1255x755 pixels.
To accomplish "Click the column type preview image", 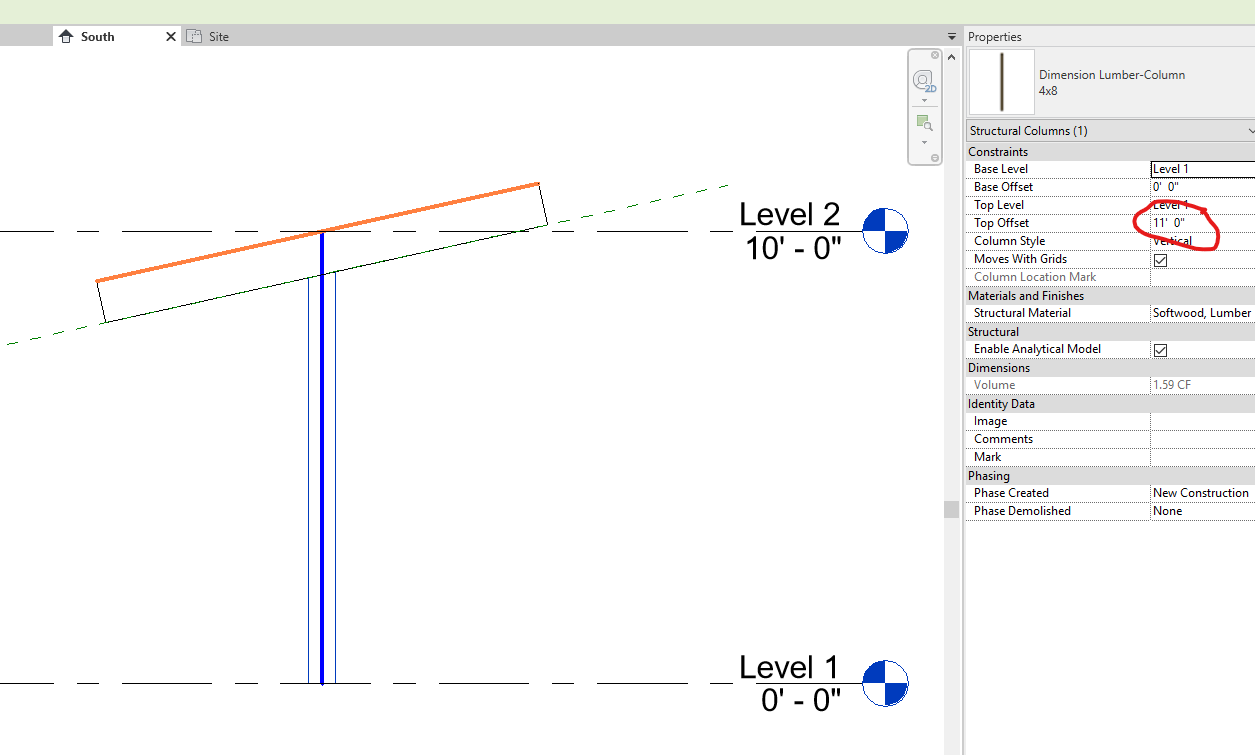I will [x=1000, y=82].
